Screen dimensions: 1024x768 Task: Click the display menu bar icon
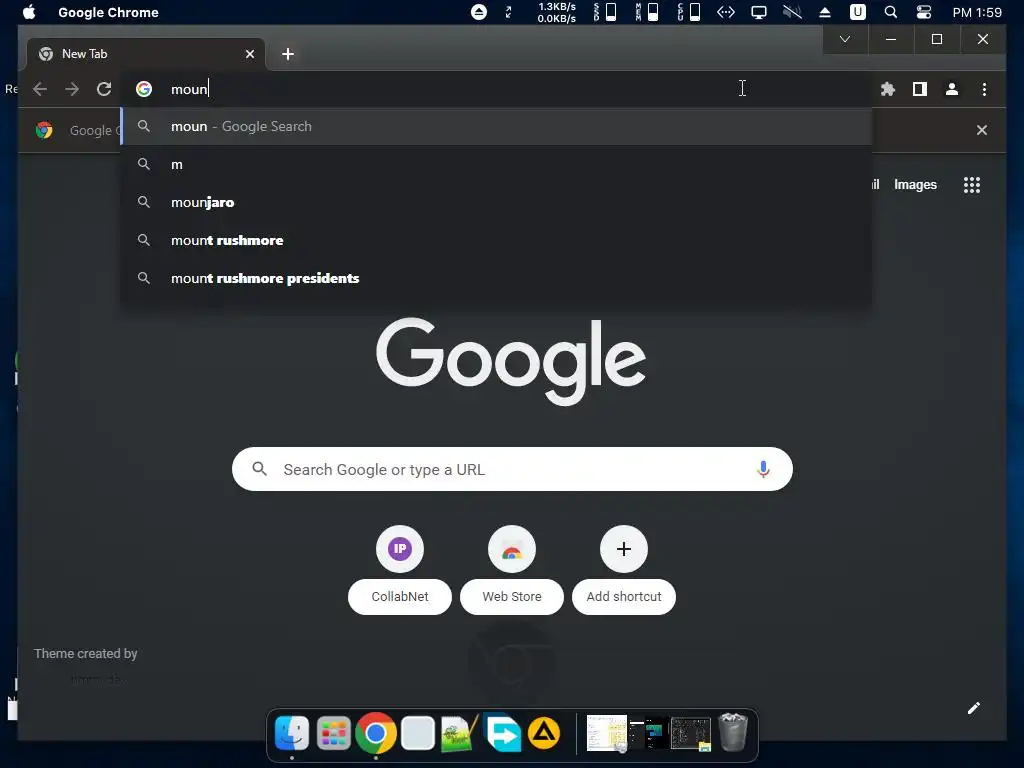coord(759,12)
